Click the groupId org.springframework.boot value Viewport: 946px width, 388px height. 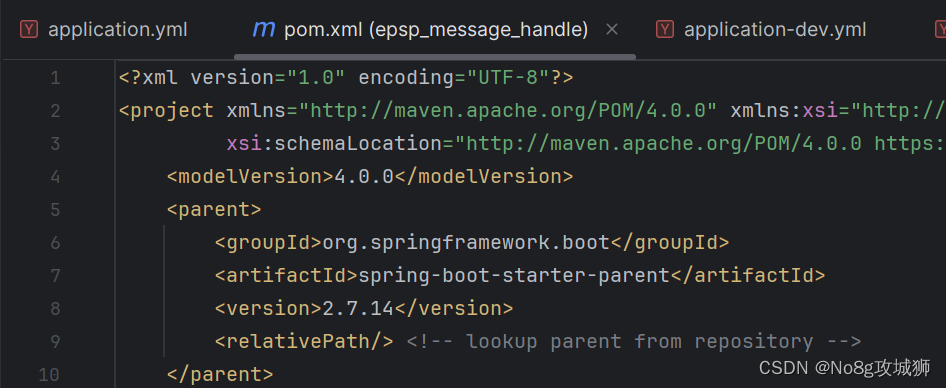tap(466, 243)
